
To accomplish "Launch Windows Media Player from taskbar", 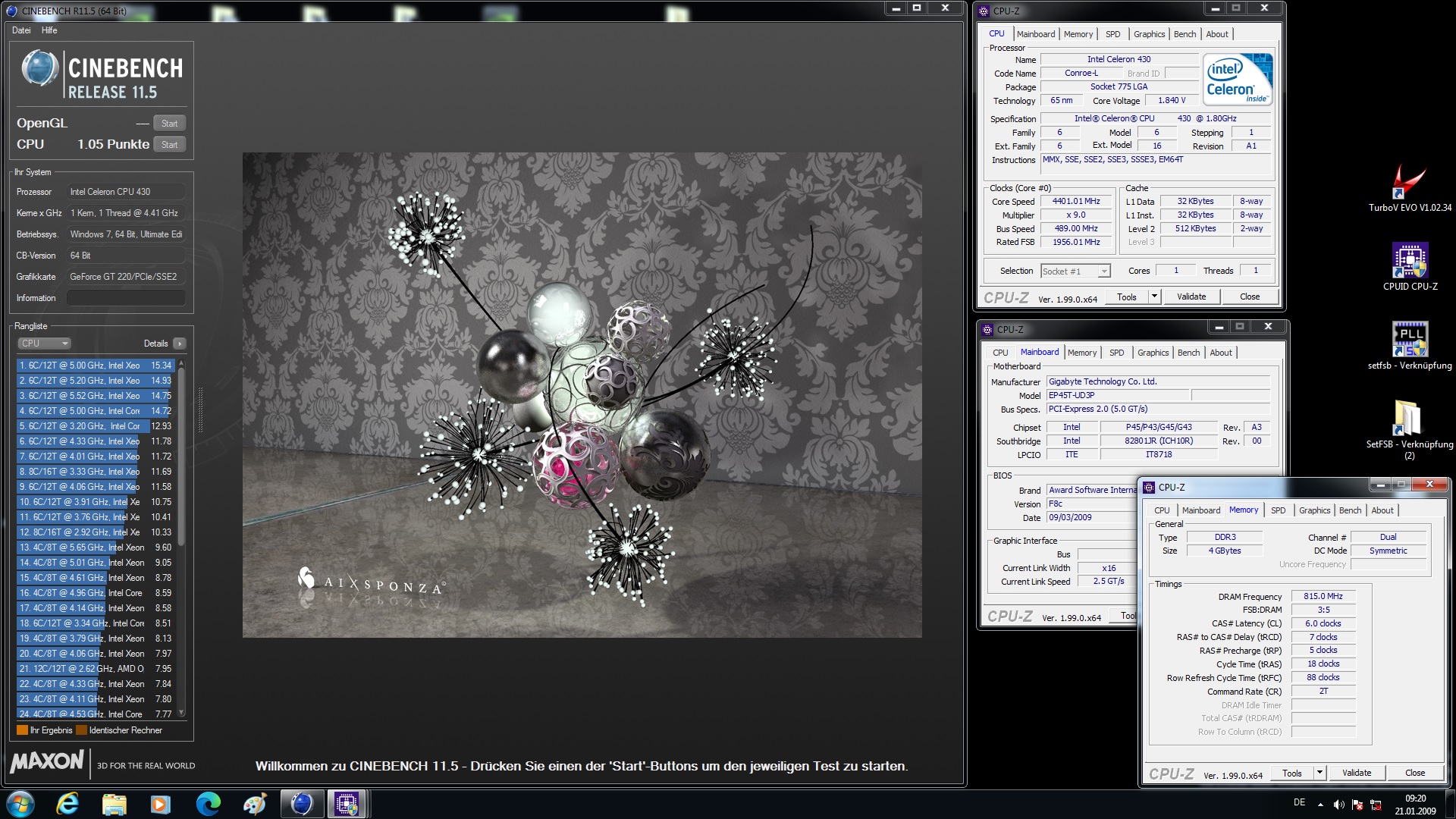I will (x=160, y=804).
